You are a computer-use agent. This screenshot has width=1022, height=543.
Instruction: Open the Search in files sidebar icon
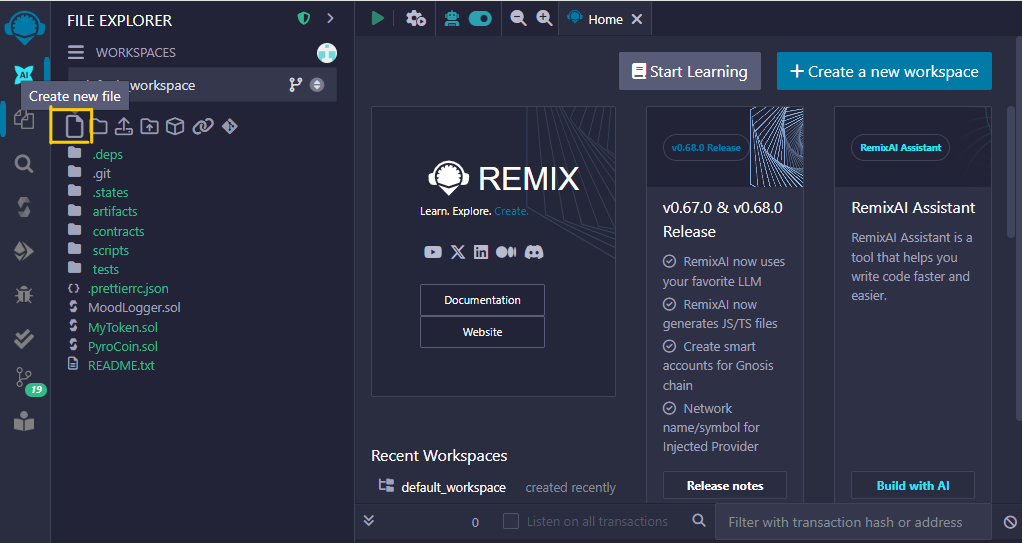pyautogui.click(x=24, y=164)
